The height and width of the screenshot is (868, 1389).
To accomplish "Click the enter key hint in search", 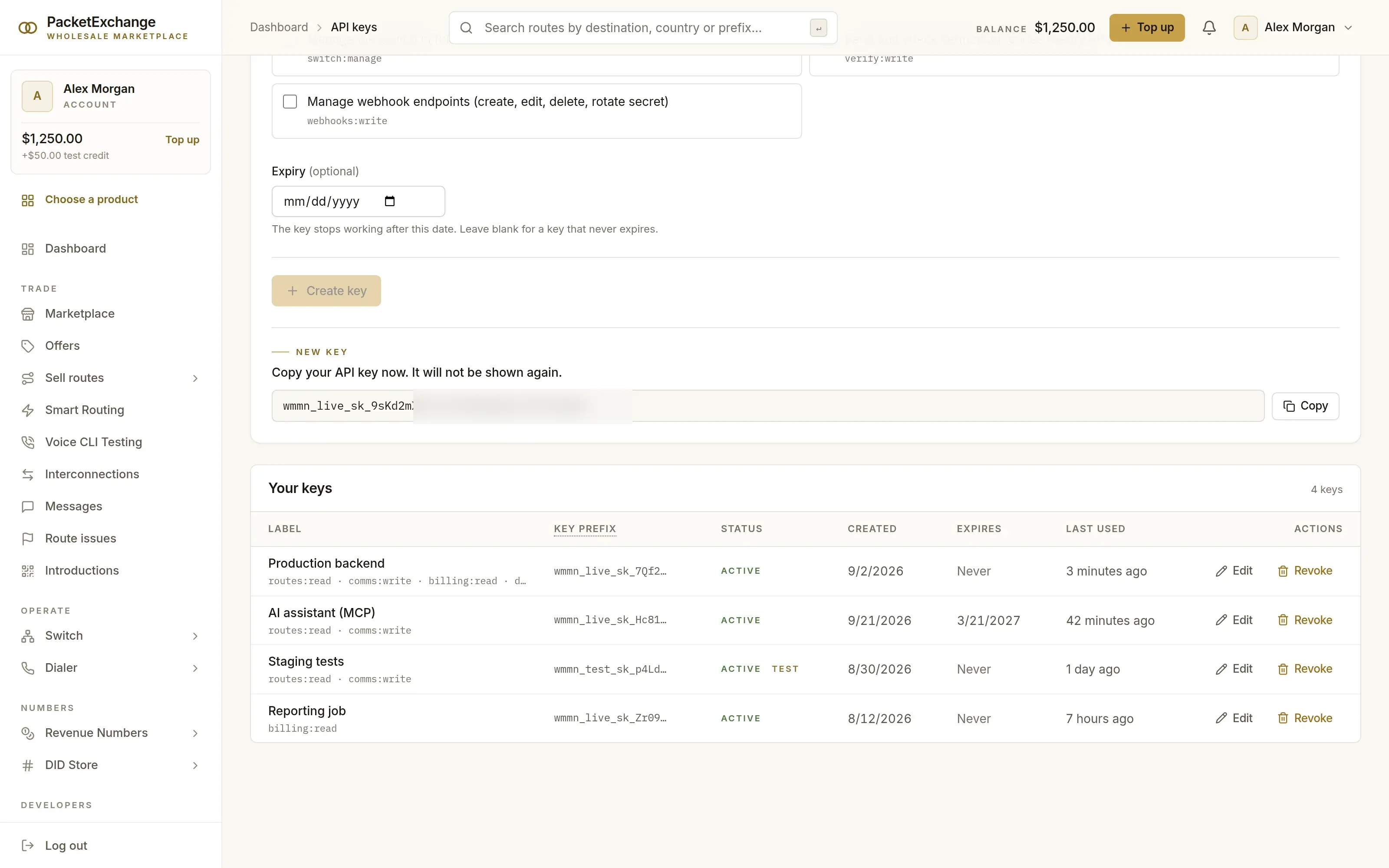I will click(819, 27).
